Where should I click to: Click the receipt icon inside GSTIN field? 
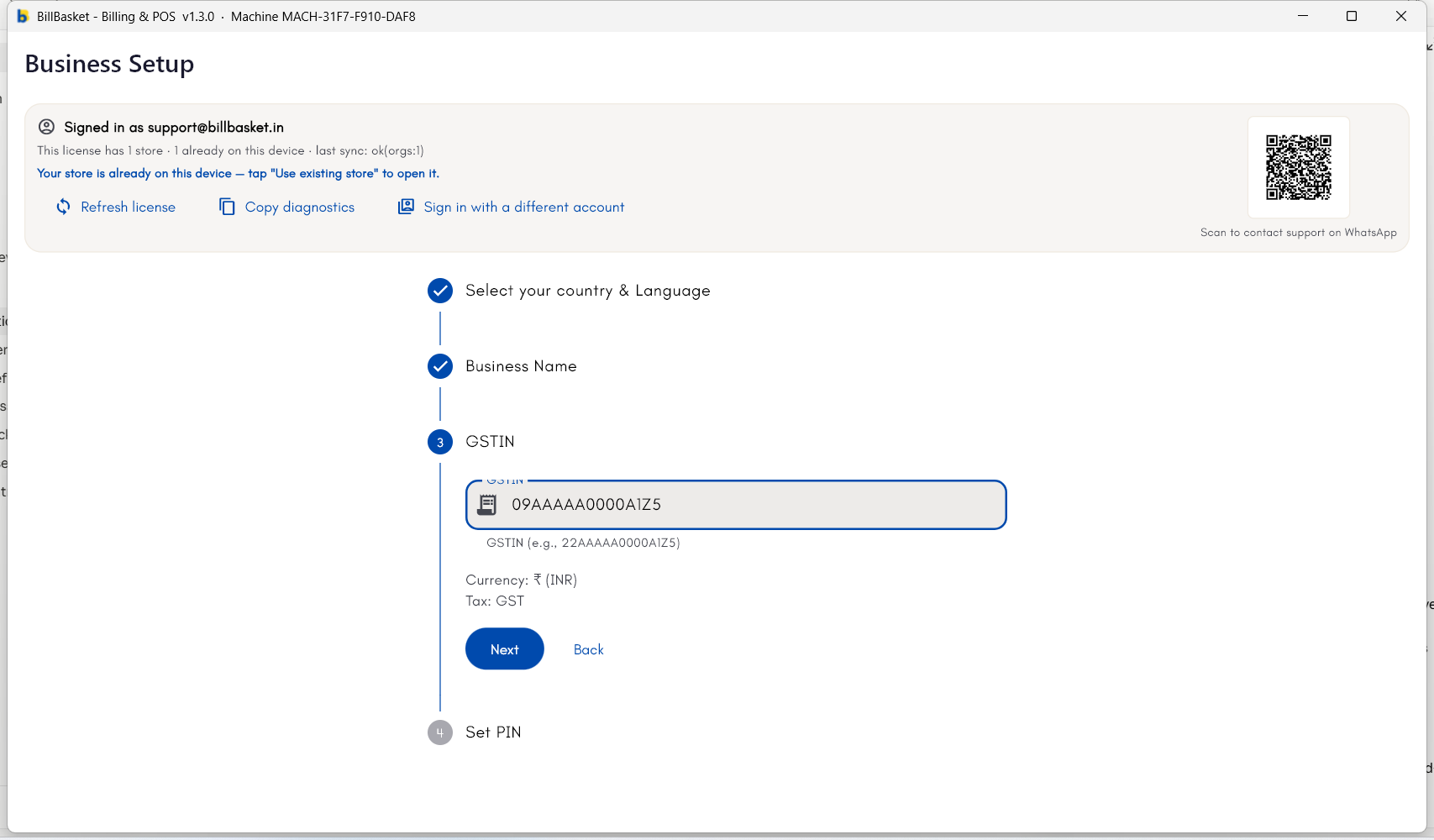(x=487, y=504)
